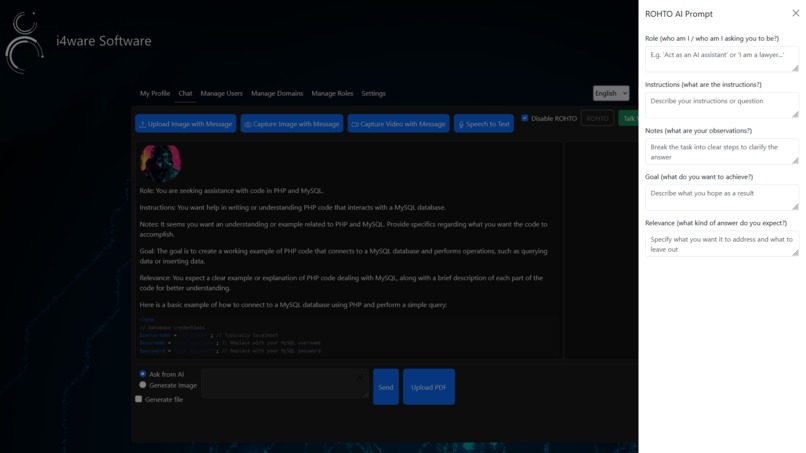Click the Upload PDF button
Screen dimensions: 806x453
tap(429, 387)
